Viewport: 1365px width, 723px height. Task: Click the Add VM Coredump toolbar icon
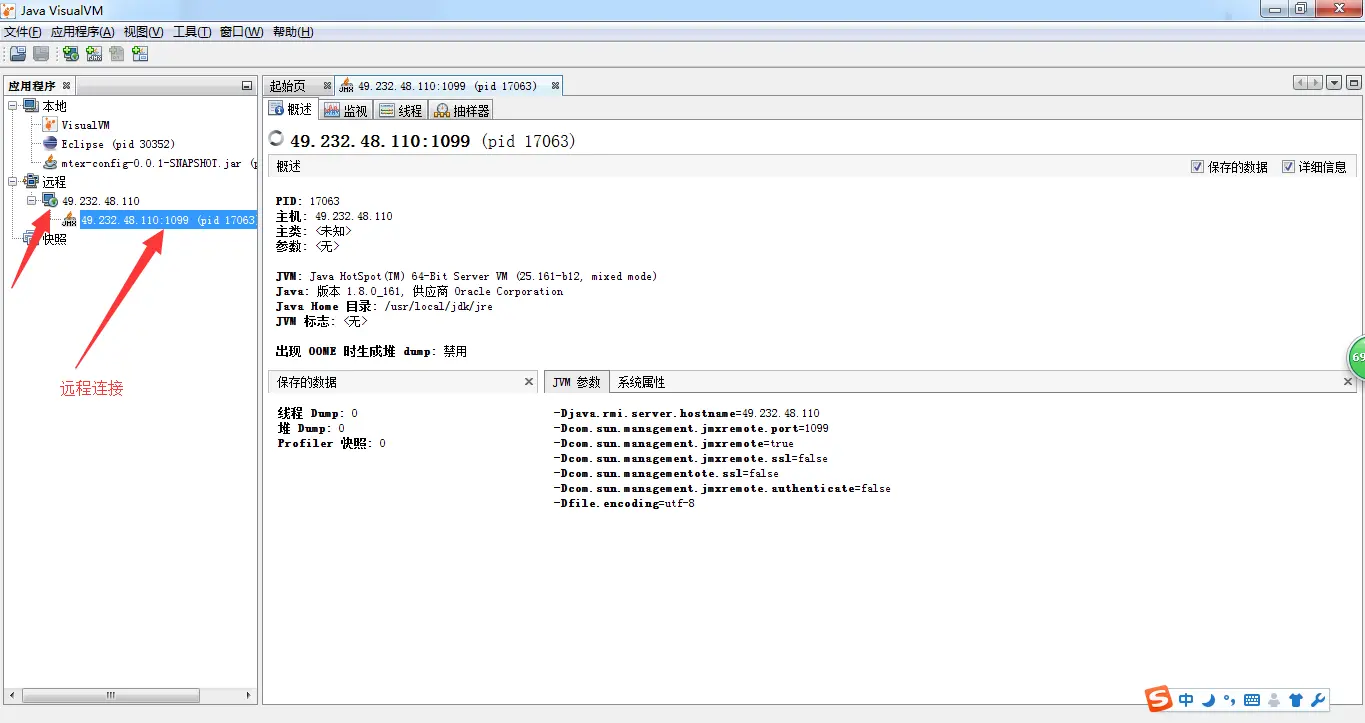coord(117,54)
